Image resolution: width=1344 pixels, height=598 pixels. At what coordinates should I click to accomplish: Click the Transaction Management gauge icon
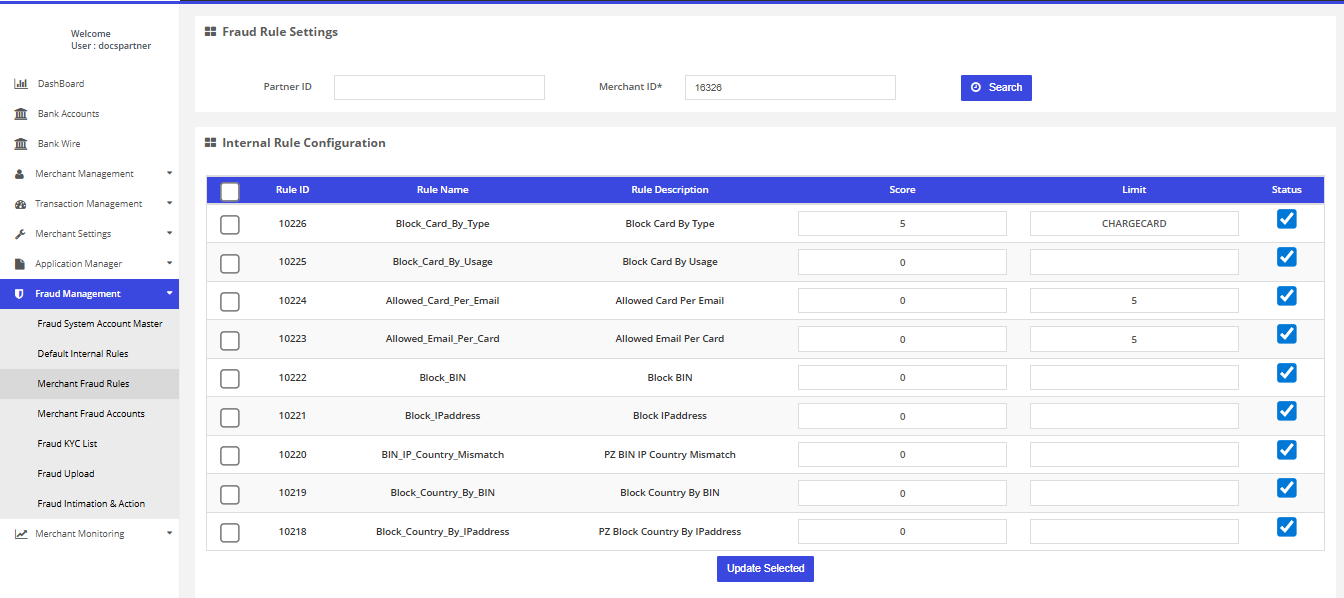click(x=20, y=204)
